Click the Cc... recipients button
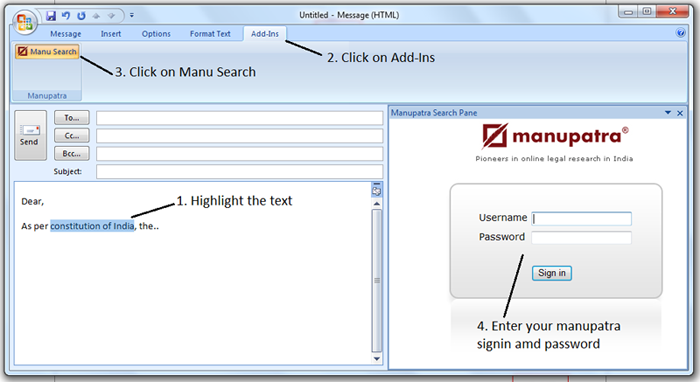This screenshot has height=382, width=700. pos(71,136)
